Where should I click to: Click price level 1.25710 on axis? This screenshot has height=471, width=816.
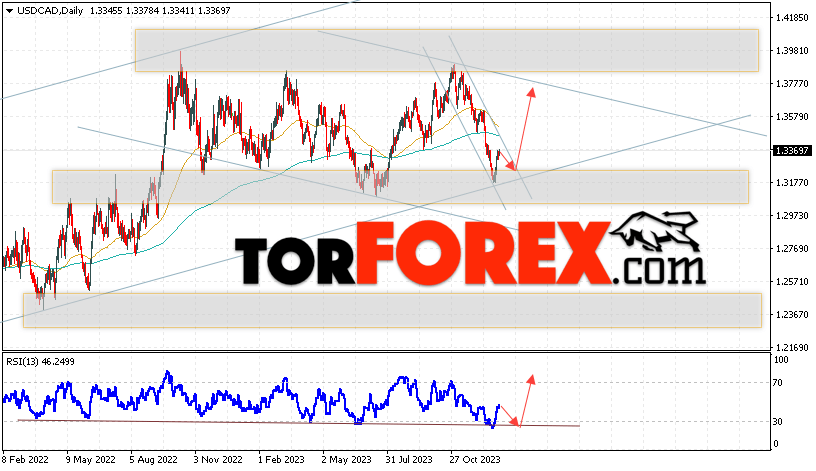tap(792, 282)
